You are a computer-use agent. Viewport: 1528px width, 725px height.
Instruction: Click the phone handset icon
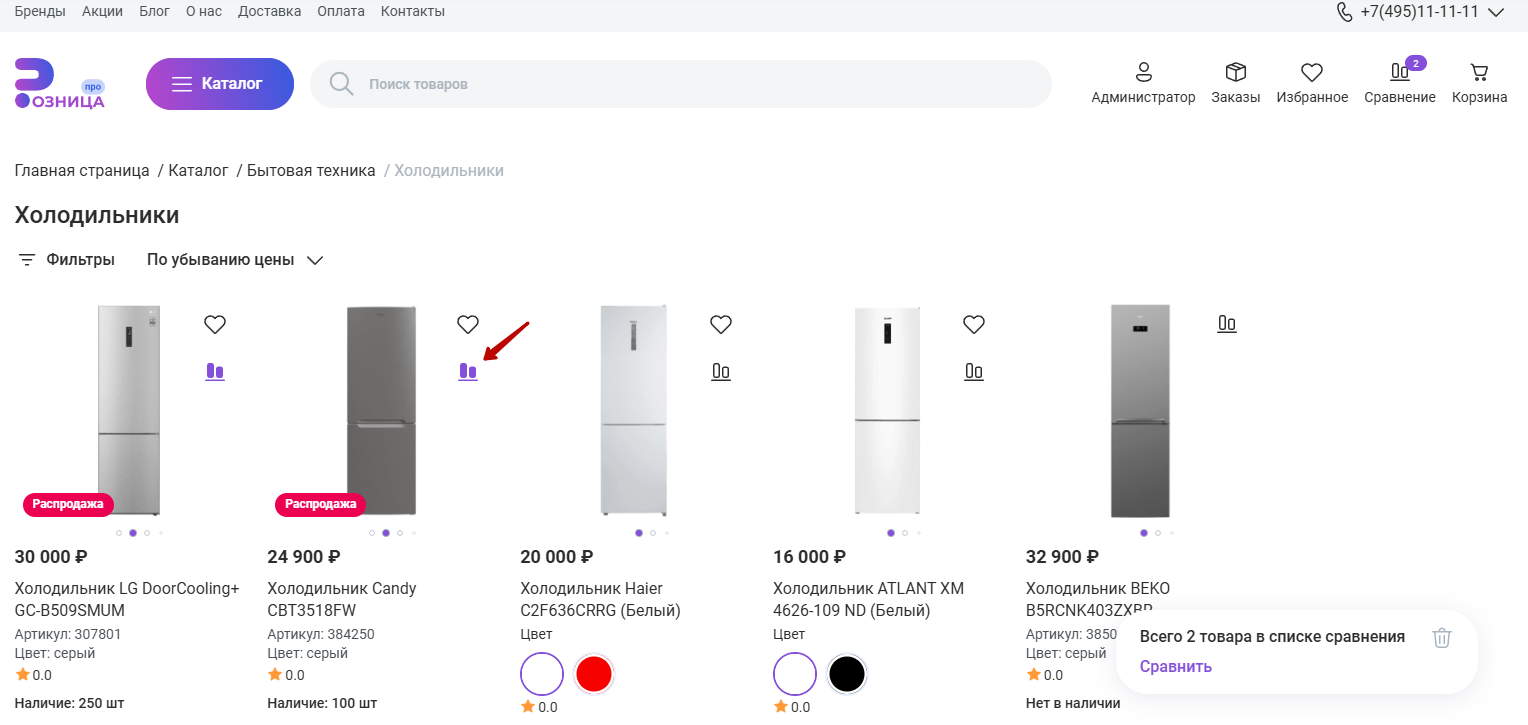1344,12
